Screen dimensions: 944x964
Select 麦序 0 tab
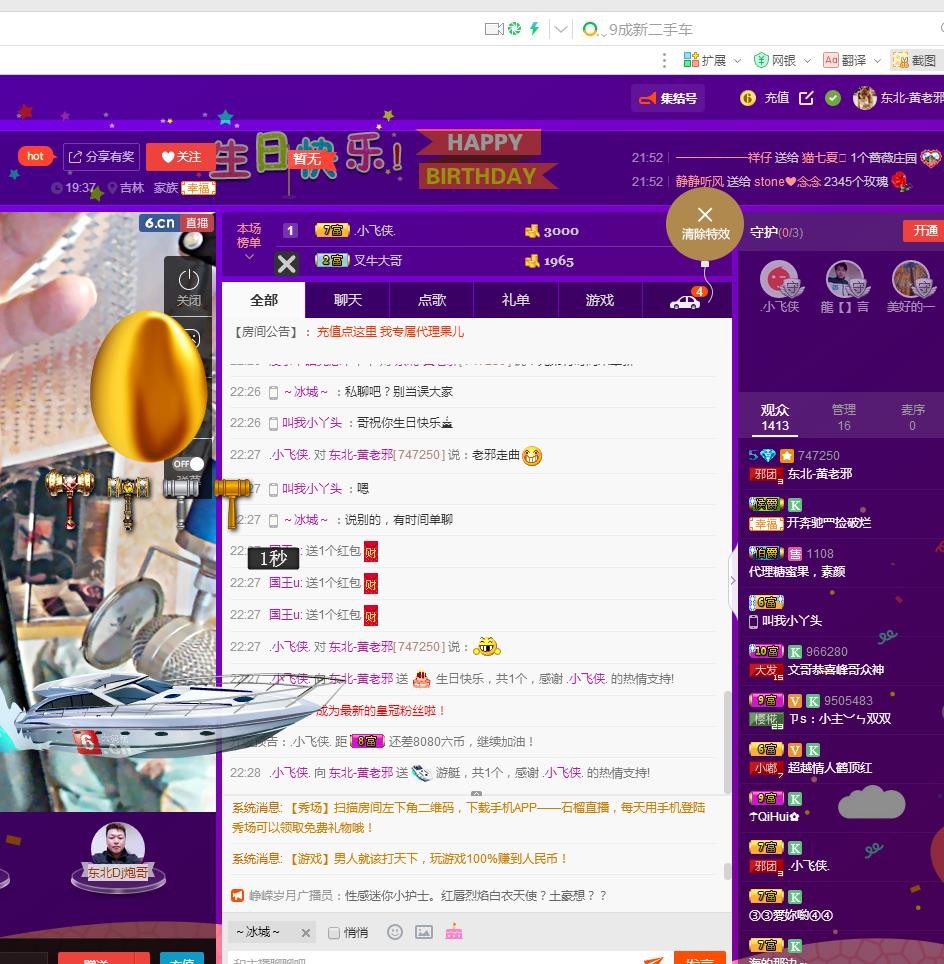click(x=913, y=417)
